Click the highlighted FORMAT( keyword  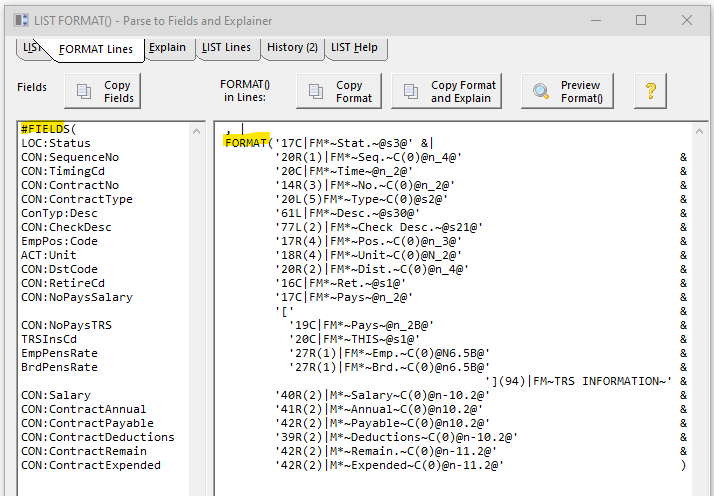point(249,143)
